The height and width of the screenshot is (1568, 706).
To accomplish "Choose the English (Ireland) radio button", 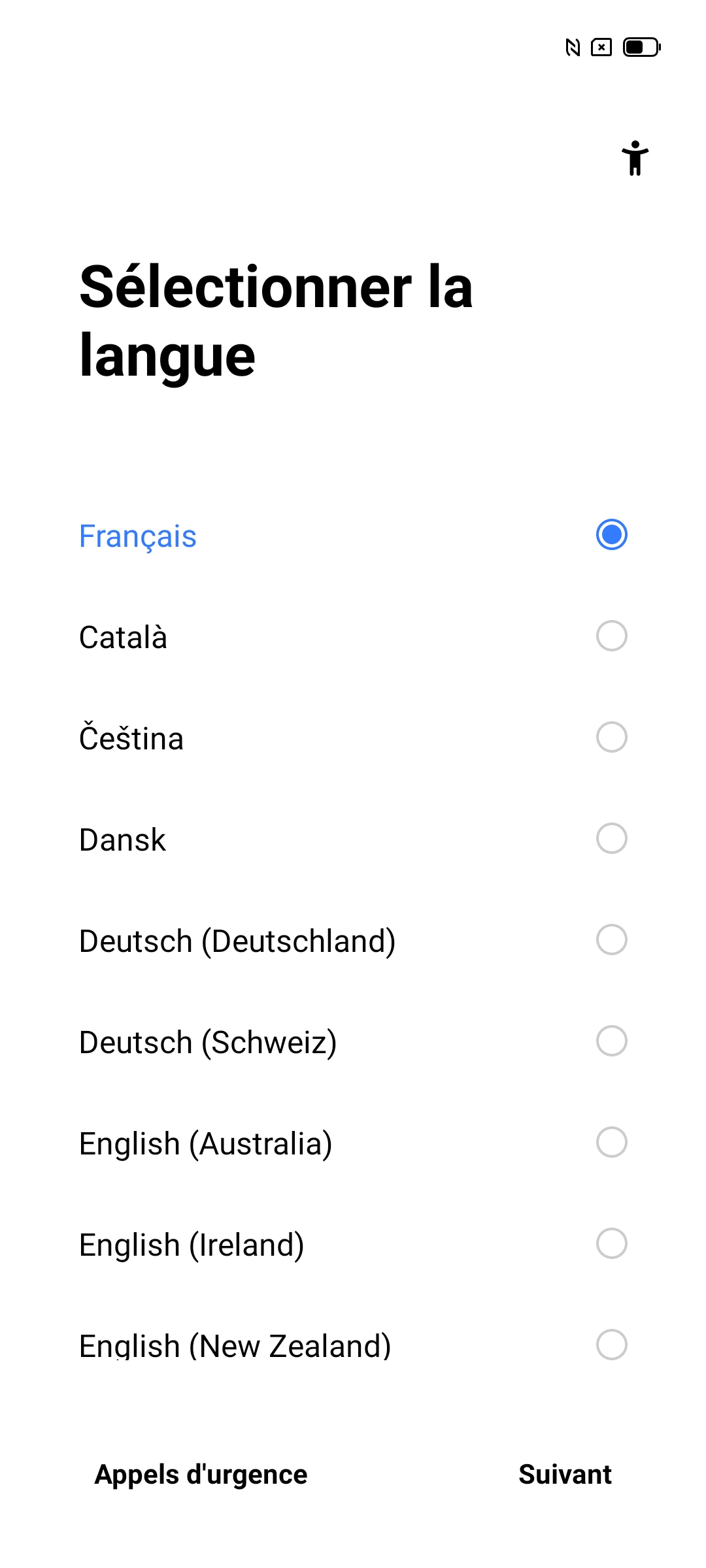I will [x=611, y=1244].
